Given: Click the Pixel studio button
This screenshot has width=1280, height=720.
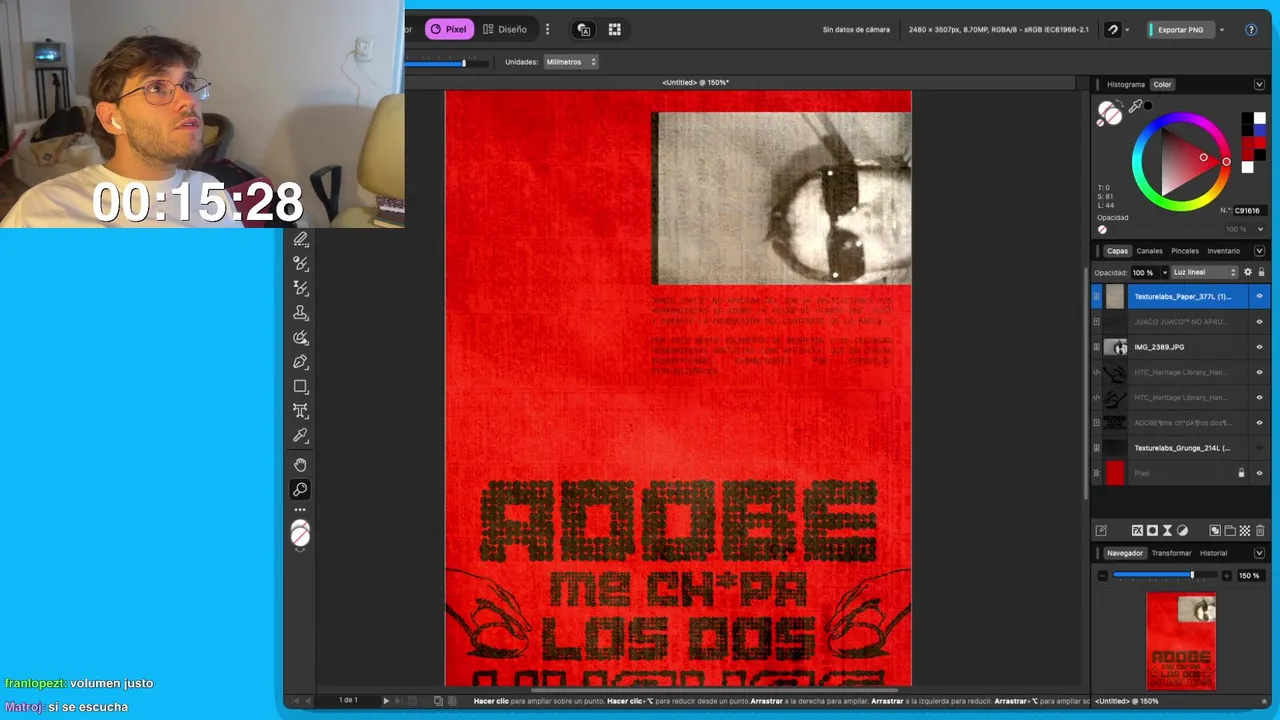Looking at the screenshot, I should 449,30.
